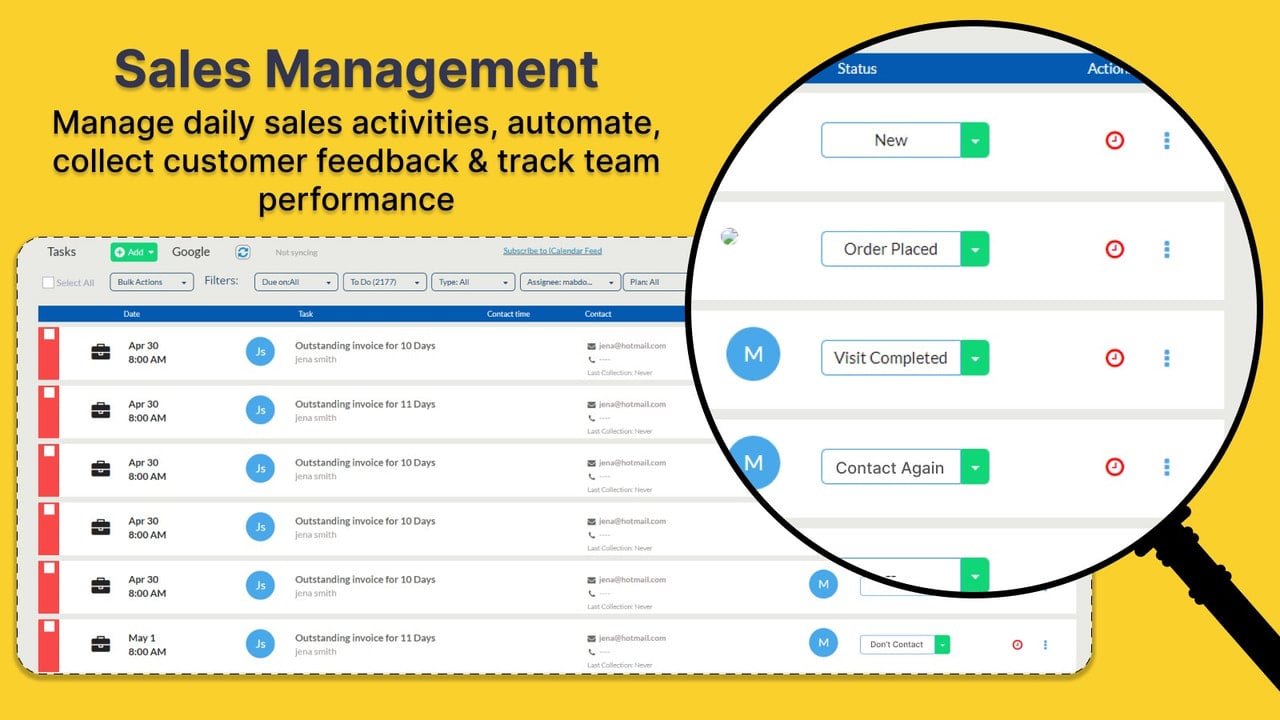The width and height of the screenshot is (1280, 720).
Task: Click jena@hotmail.com in May 1 row
Action: pos(632,638)
